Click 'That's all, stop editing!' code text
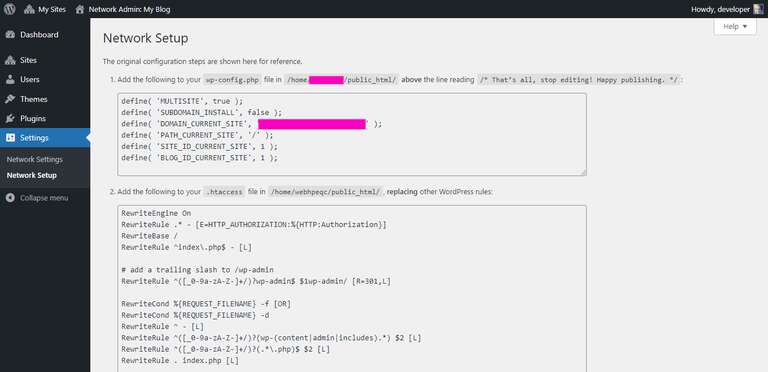Viewport: 768px width, 372px height. [x=579, y=80]
